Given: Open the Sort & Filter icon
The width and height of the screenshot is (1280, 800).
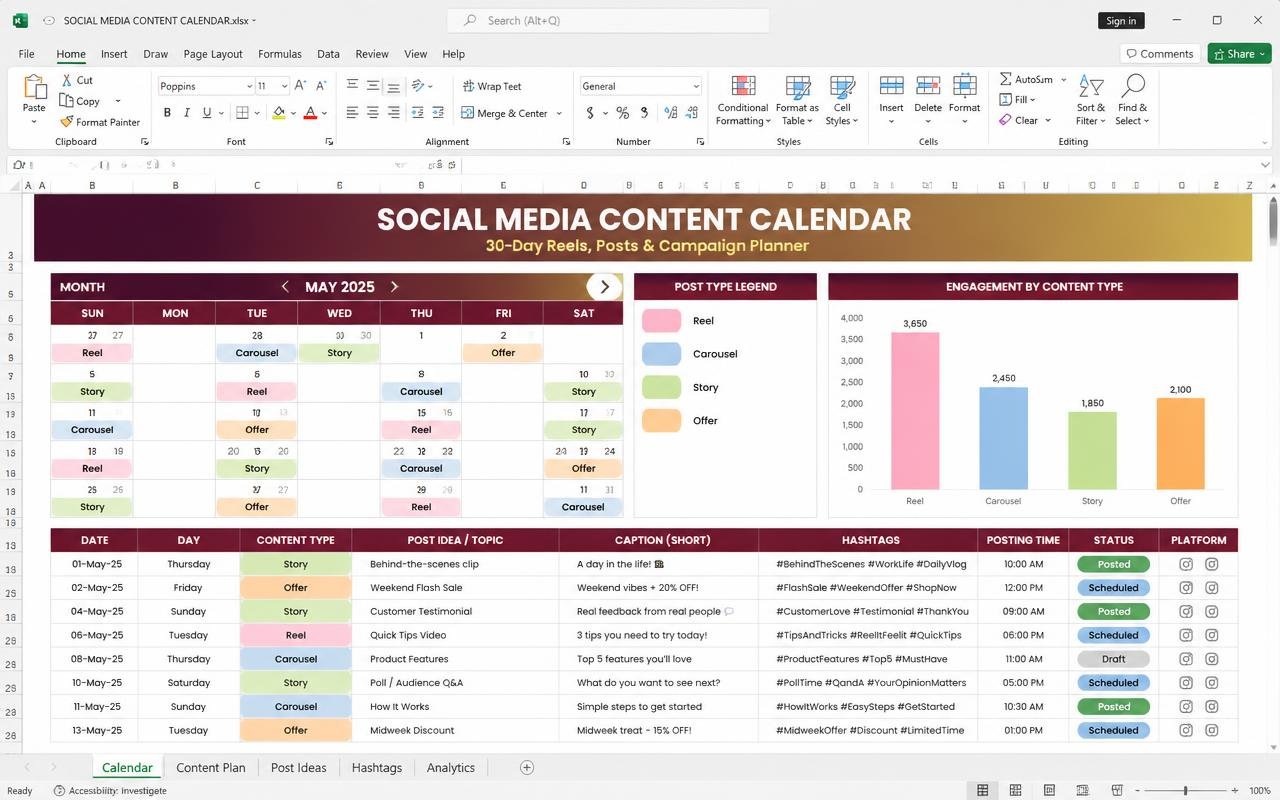Looking at the screenshot, I should tap(1091, 87).
